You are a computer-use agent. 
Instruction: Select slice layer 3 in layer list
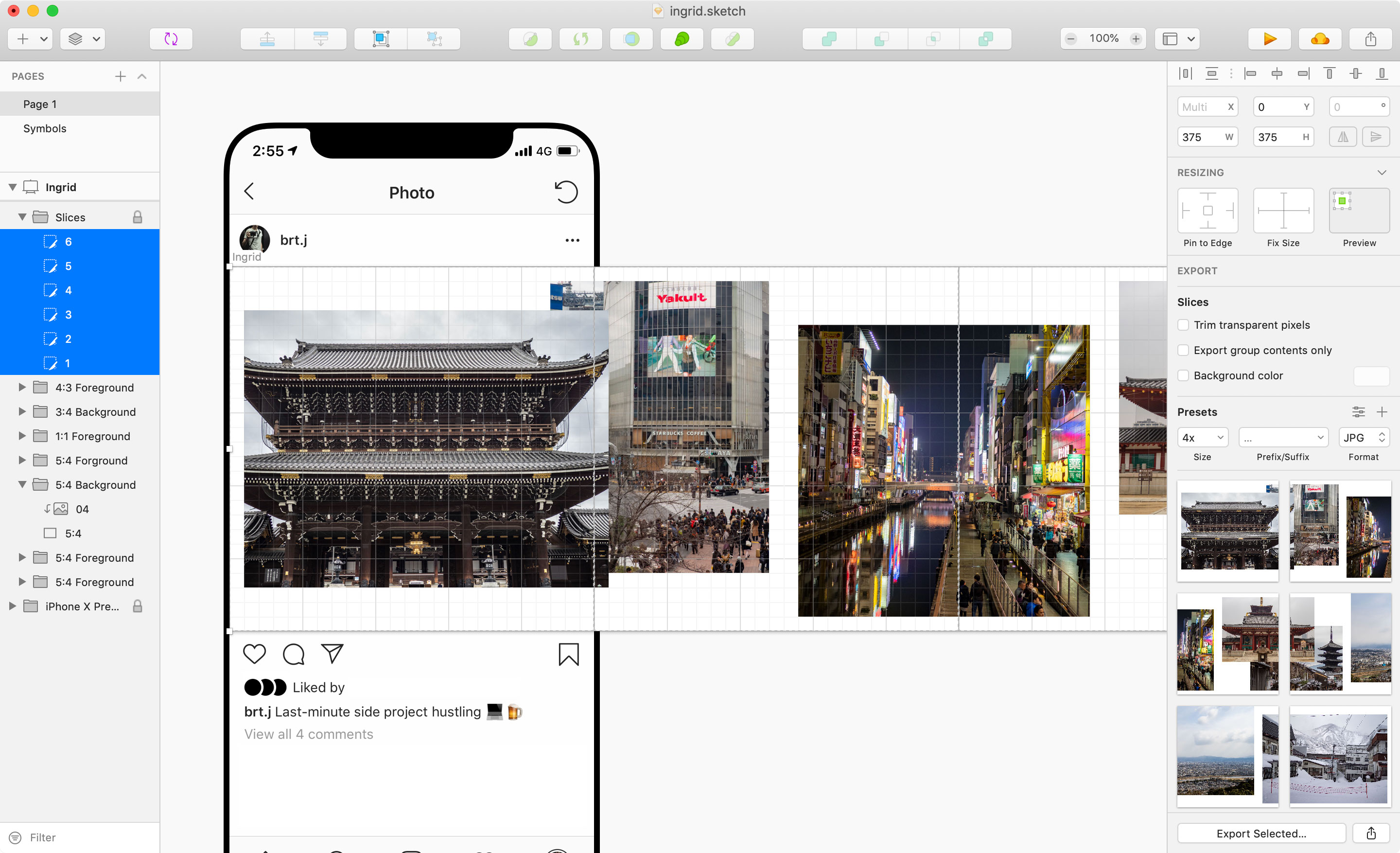click(68, 315)
